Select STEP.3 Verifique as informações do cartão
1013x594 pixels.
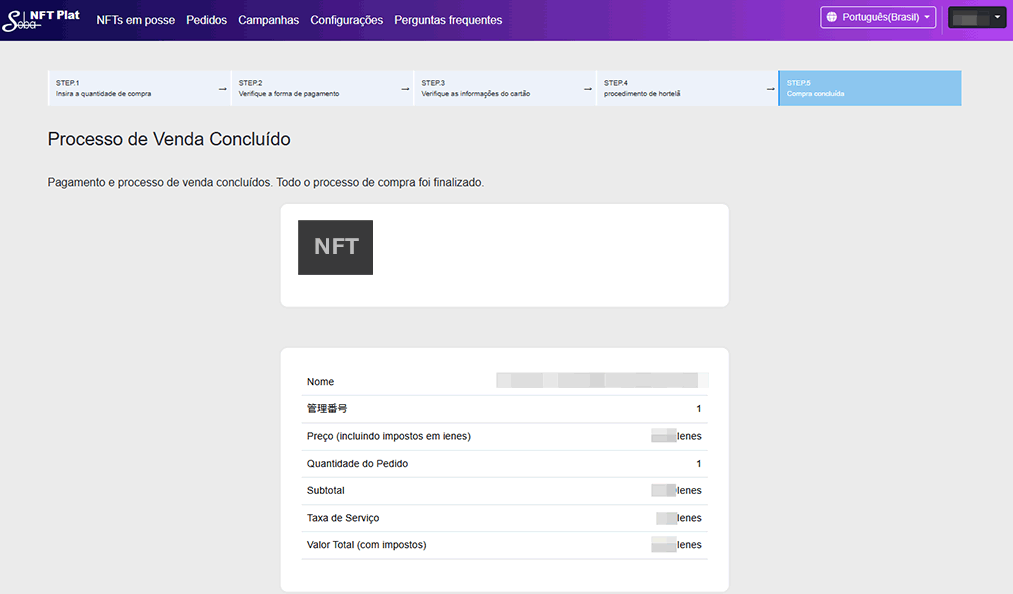(496, 88)
